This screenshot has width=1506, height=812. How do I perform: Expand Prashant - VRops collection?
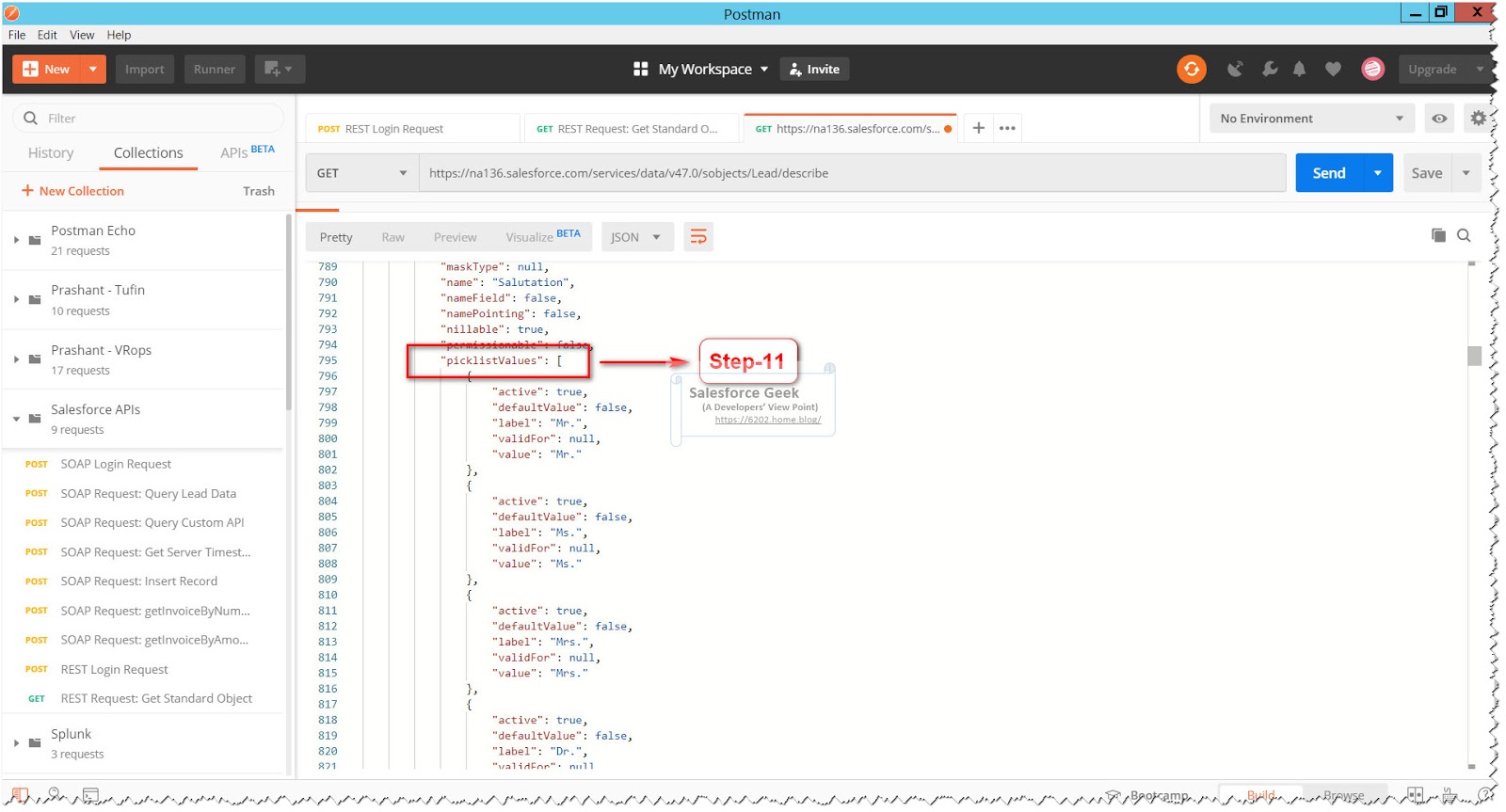pos(16,359)
